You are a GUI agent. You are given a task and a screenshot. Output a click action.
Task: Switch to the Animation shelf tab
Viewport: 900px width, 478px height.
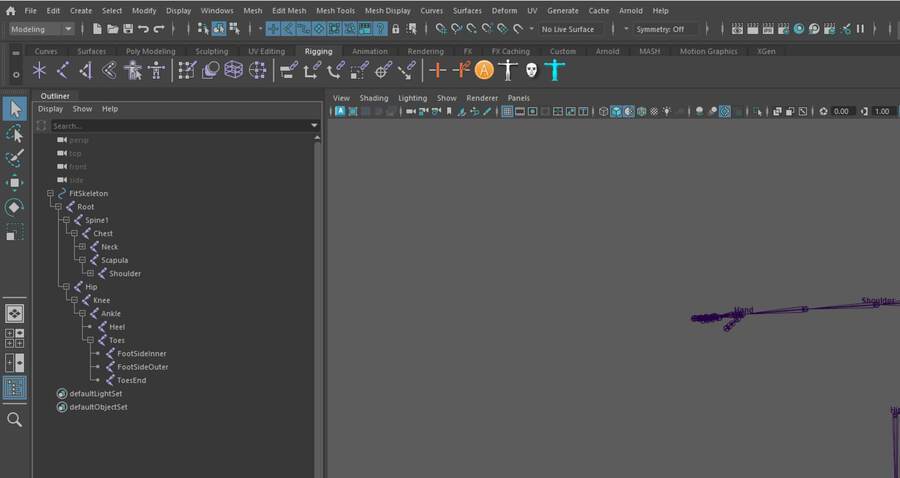click(x=370, y=51)
